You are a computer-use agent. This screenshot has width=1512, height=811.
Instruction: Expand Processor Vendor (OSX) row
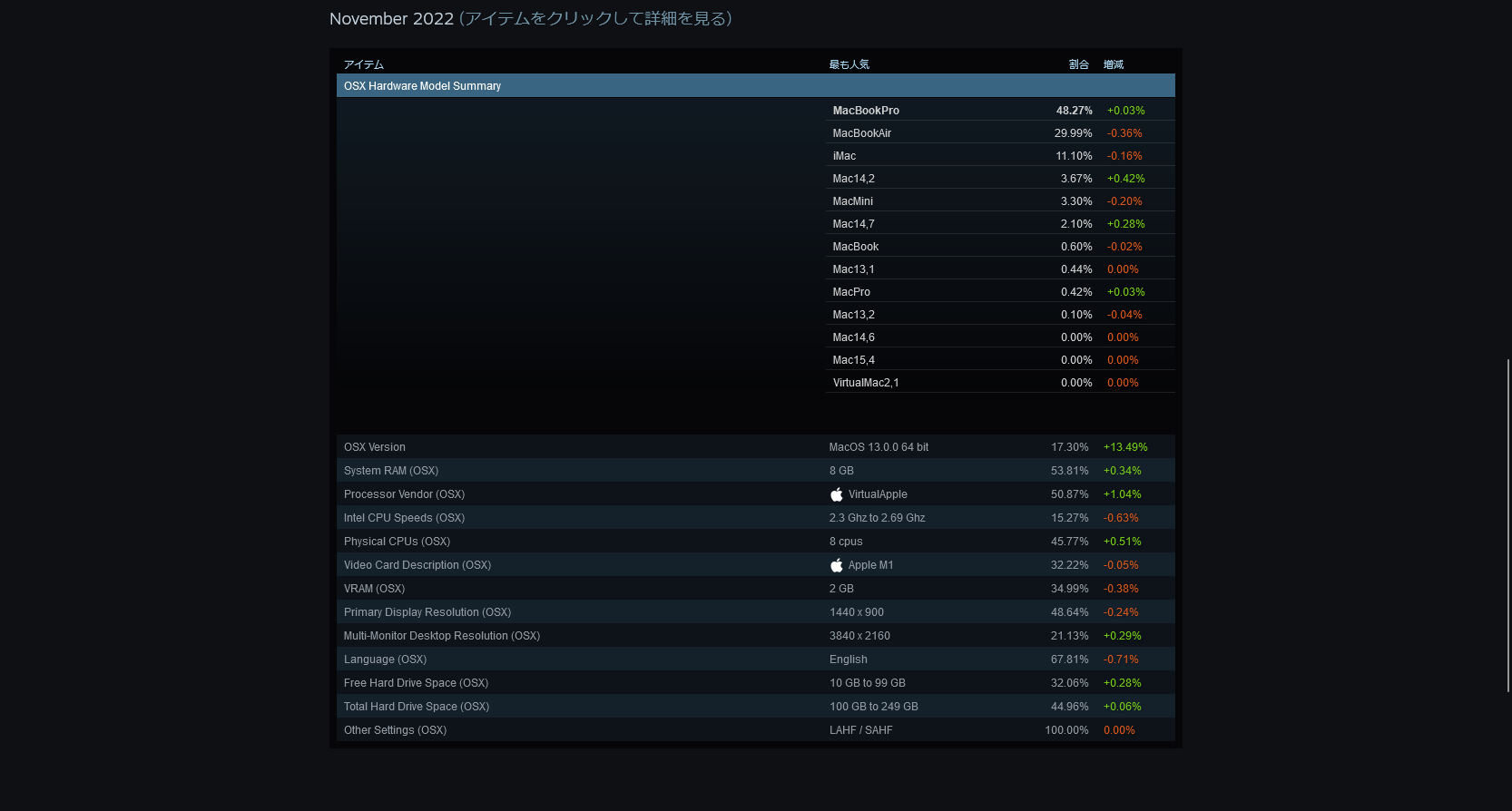(x=755, y=494)
